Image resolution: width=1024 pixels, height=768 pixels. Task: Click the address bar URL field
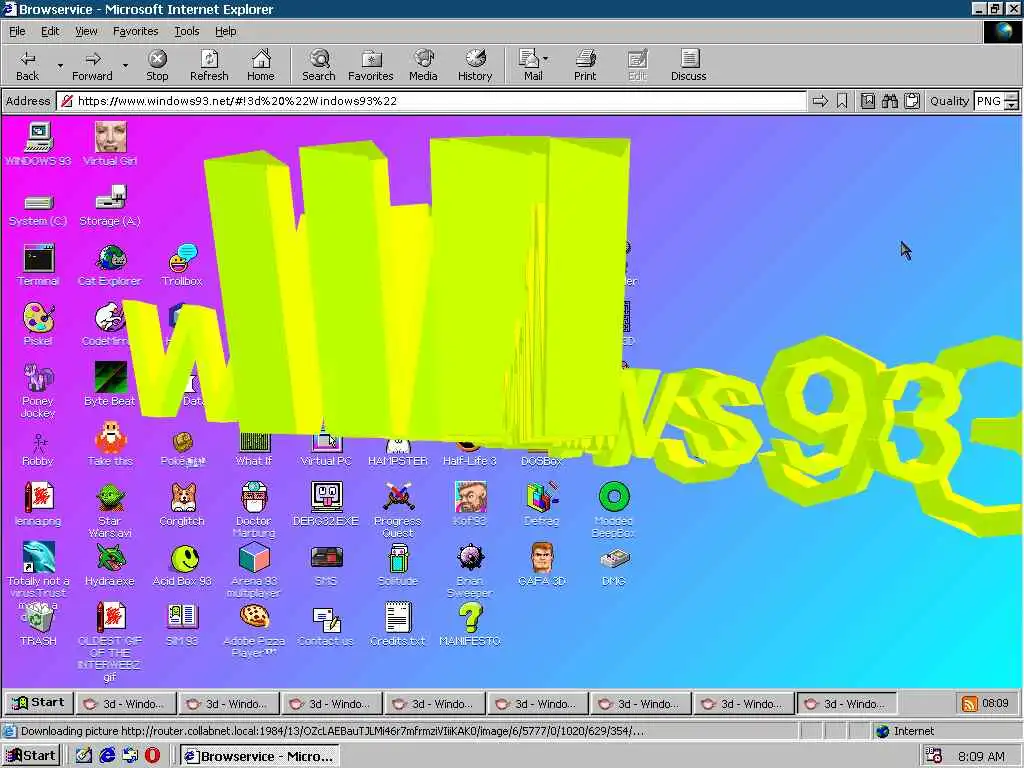point(431,101)
